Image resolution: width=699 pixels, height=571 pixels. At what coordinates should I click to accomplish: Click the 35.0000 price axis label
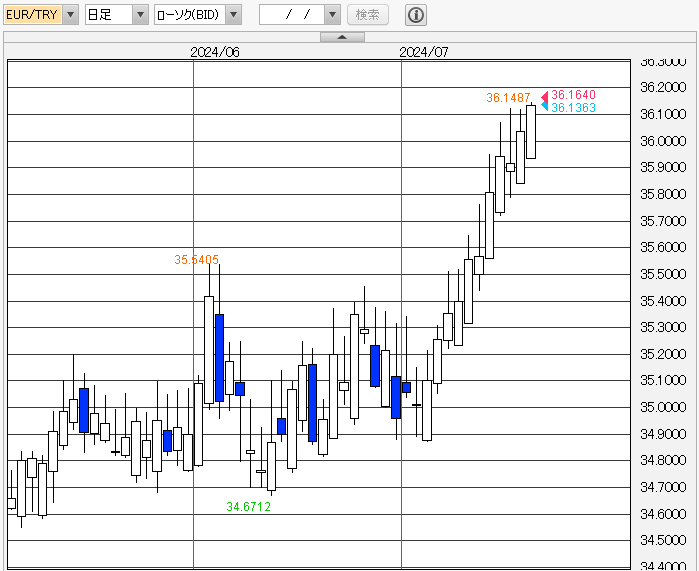coord(663,407)
